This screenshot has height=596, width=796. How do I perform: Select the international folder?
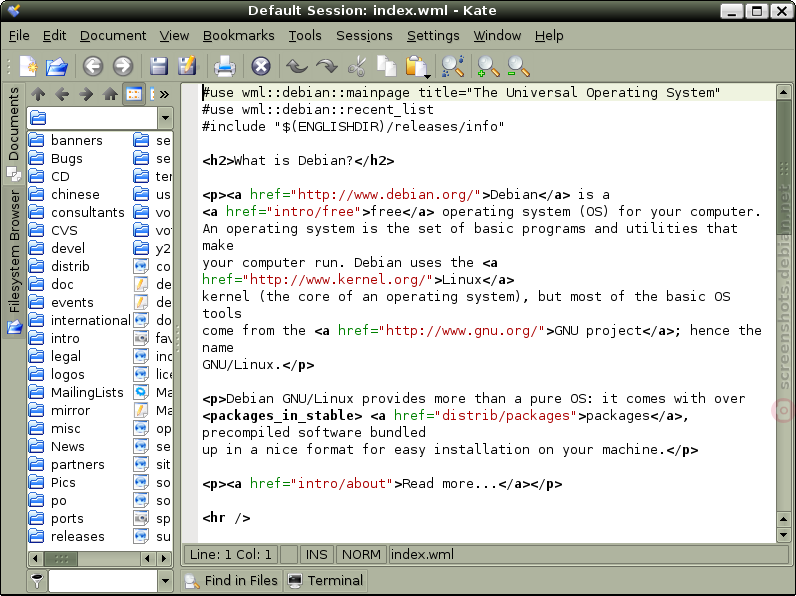pyautogui.click(x=80, y=320)
